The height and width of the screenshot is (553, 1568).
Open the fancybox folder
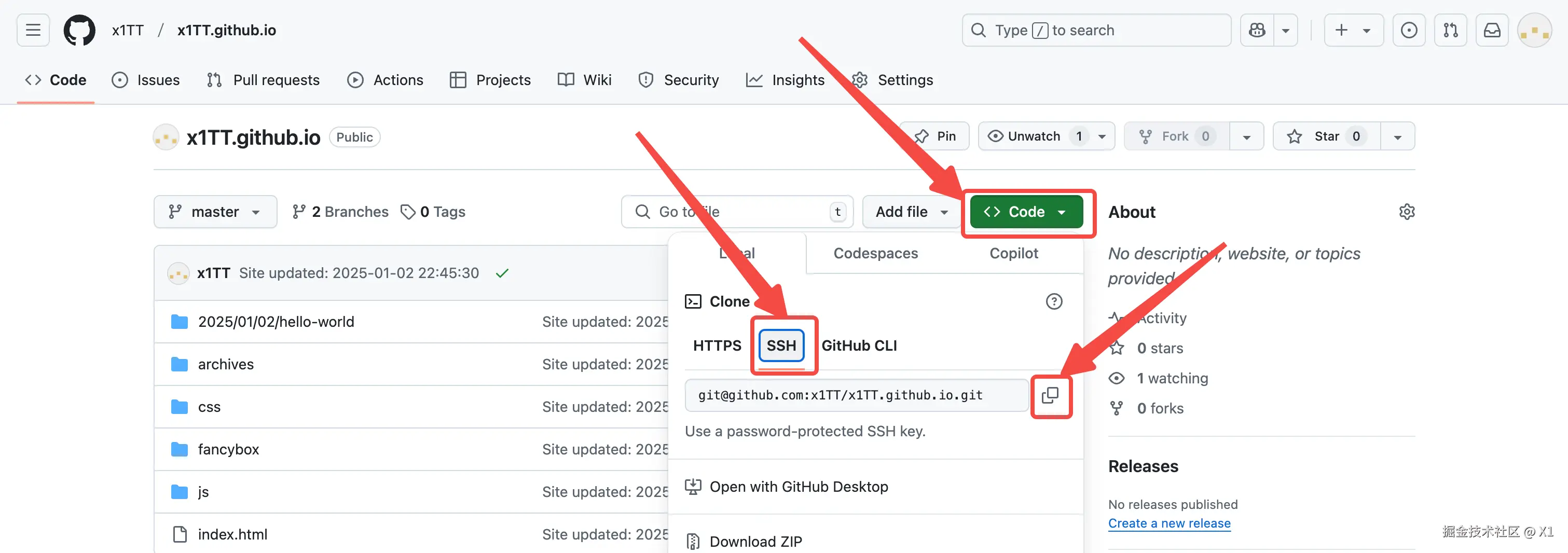[x=228, y=450]
